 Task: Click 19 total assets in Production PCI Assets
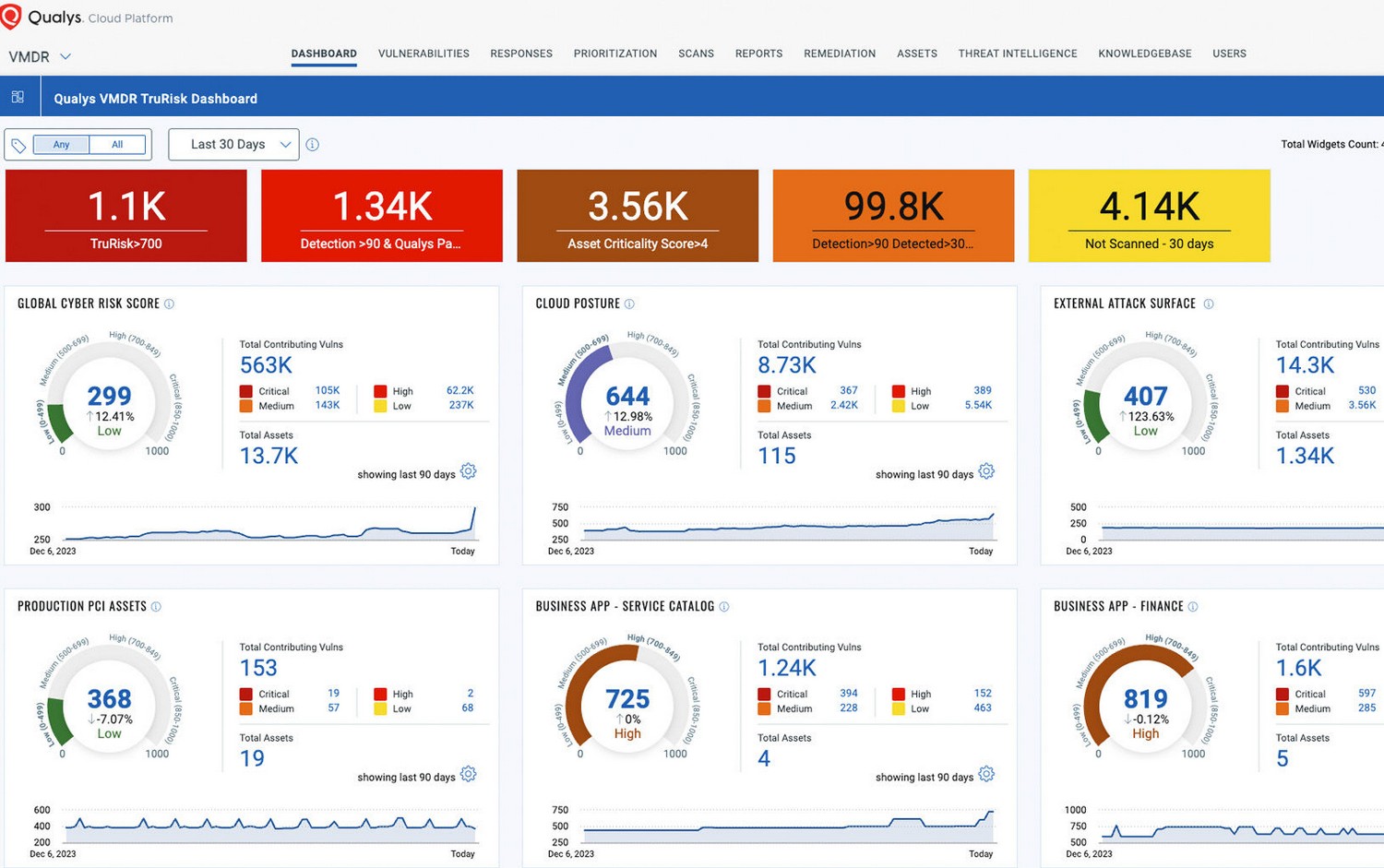click(252, 758)
